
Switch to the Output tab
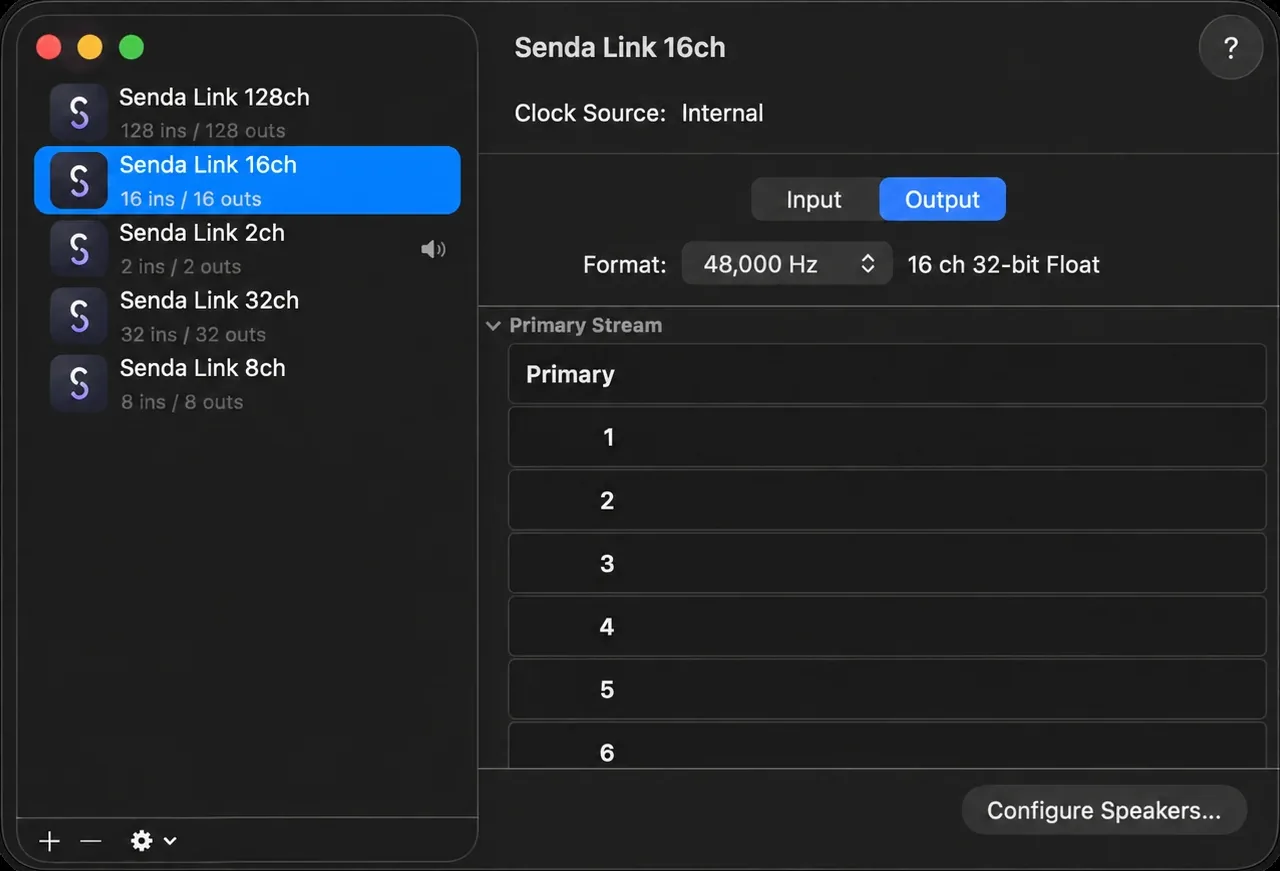click(942, 200)
